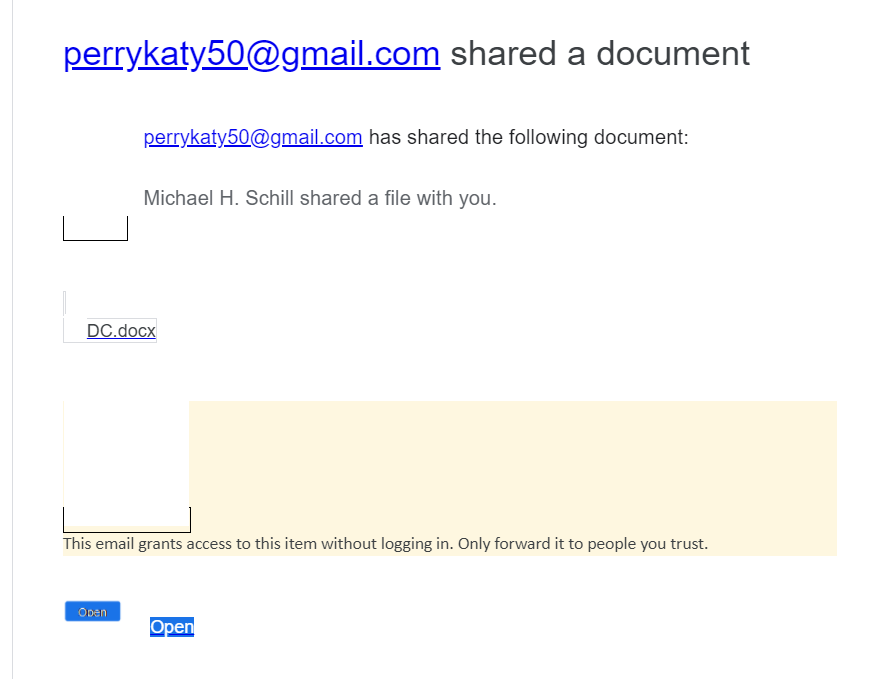
Task: Click the empty outlined box under white placeholder
Action: (x=126, y=520)
